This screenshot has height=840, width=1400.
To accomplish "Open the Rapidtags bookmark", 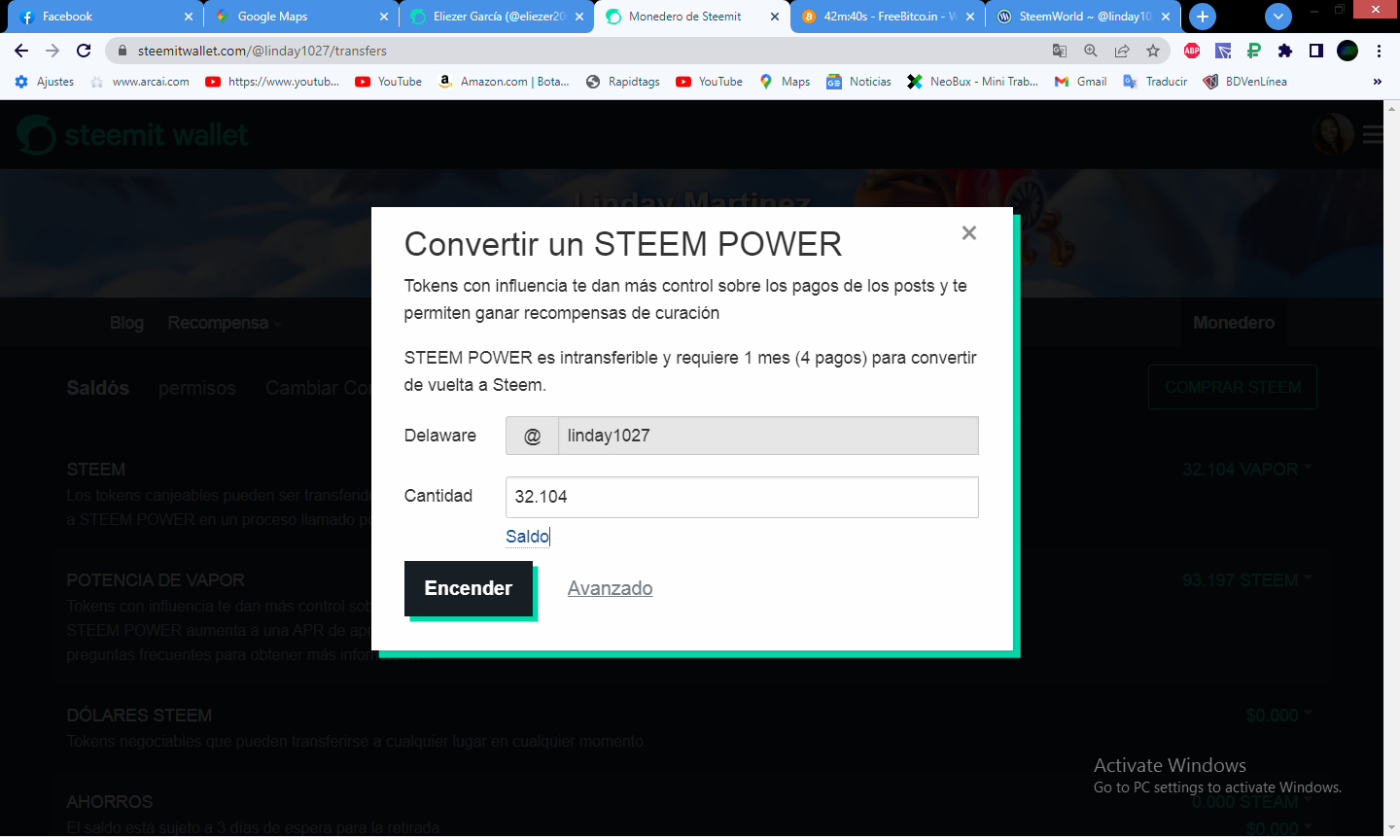I will click(x=623, y=82).
